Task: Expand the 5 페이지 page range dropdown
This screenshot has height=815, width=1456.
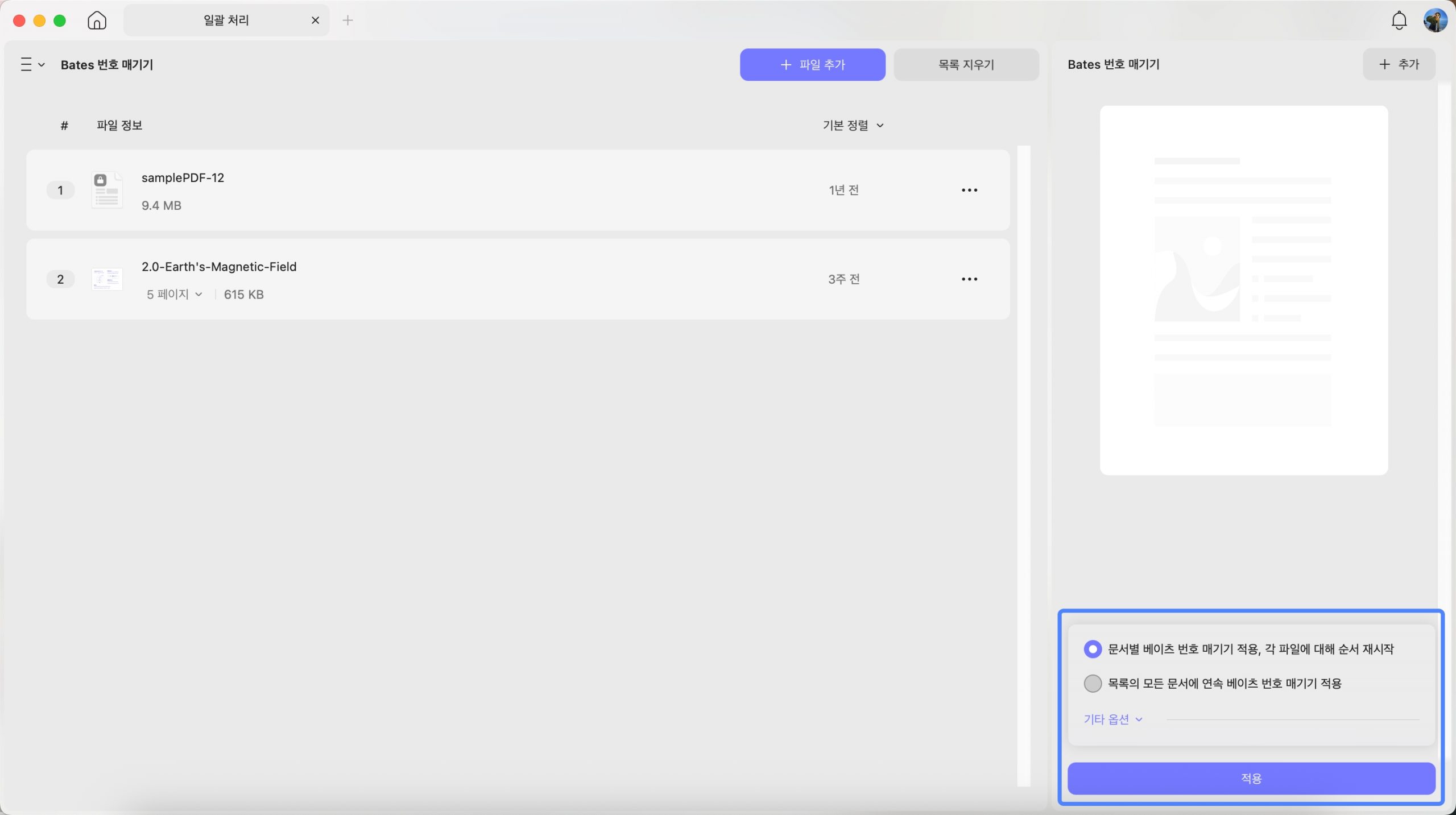Action: click(174, 294)
